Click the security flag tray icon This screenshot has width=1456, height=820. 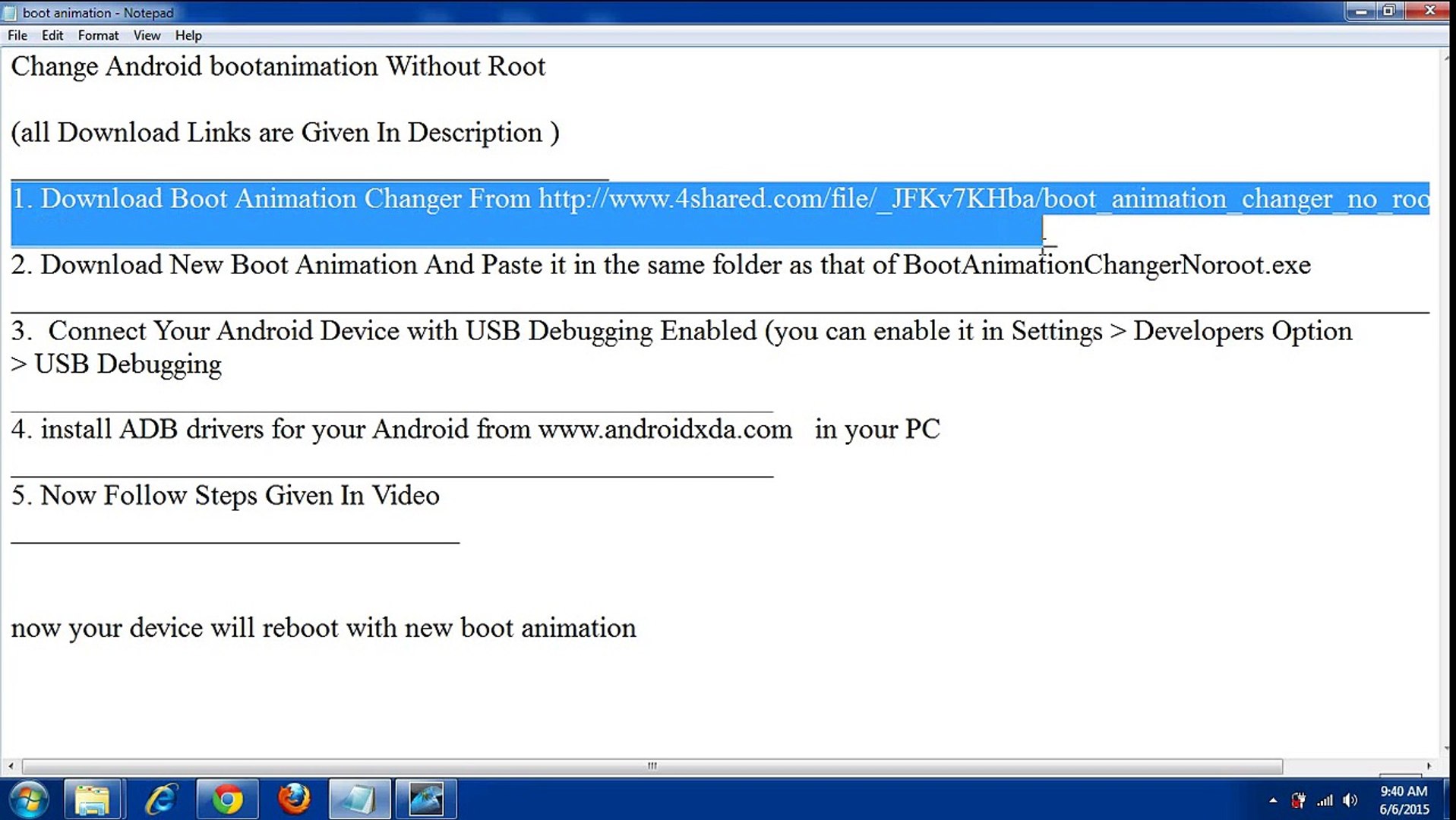click(x=1299, y=800)
